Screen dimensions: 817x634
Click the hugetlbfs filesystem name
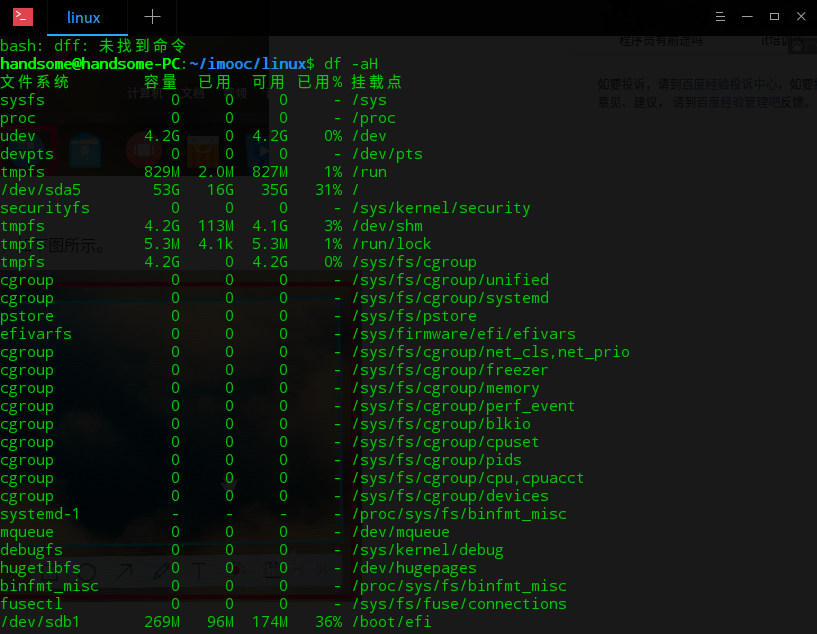(41, 568)
